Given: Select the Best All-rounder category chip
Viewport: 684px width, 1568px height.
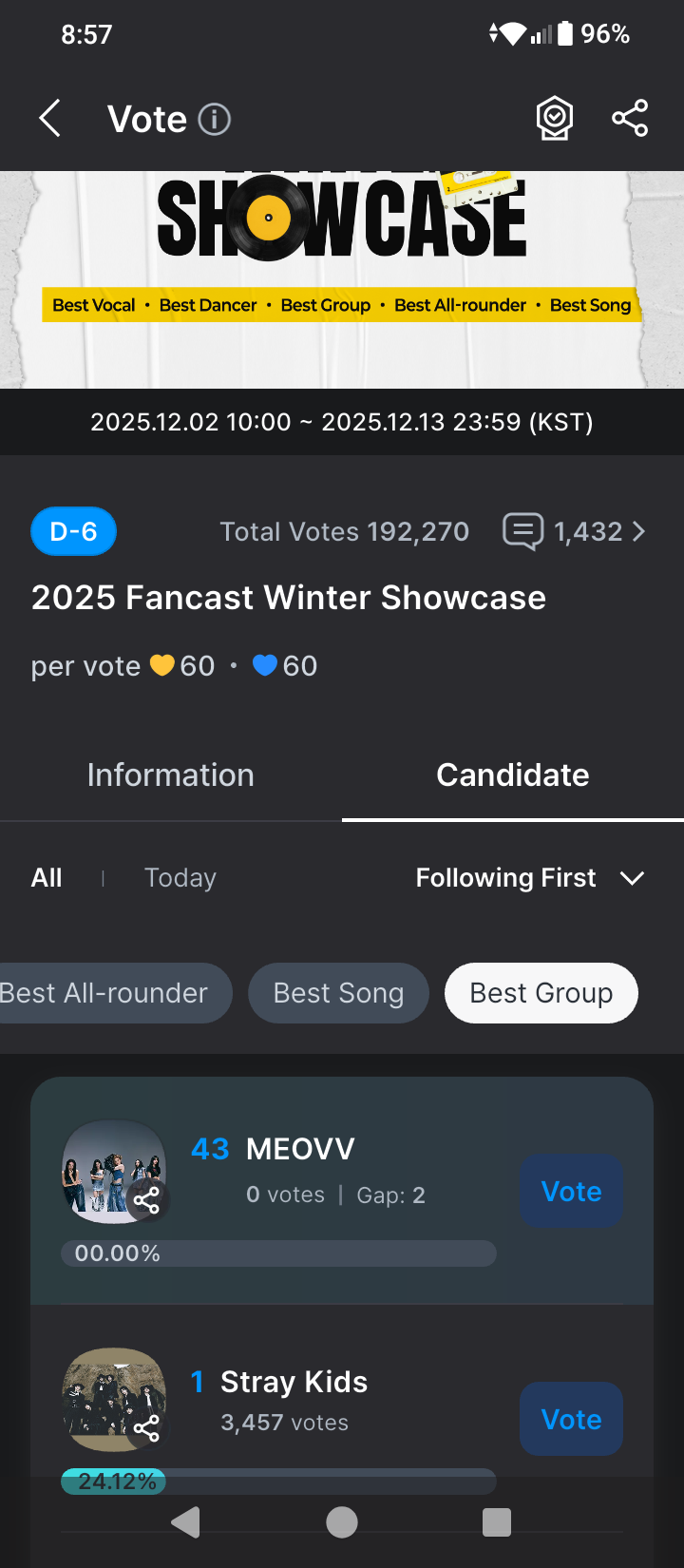Looking at the screenshot, I should [106, 993].
